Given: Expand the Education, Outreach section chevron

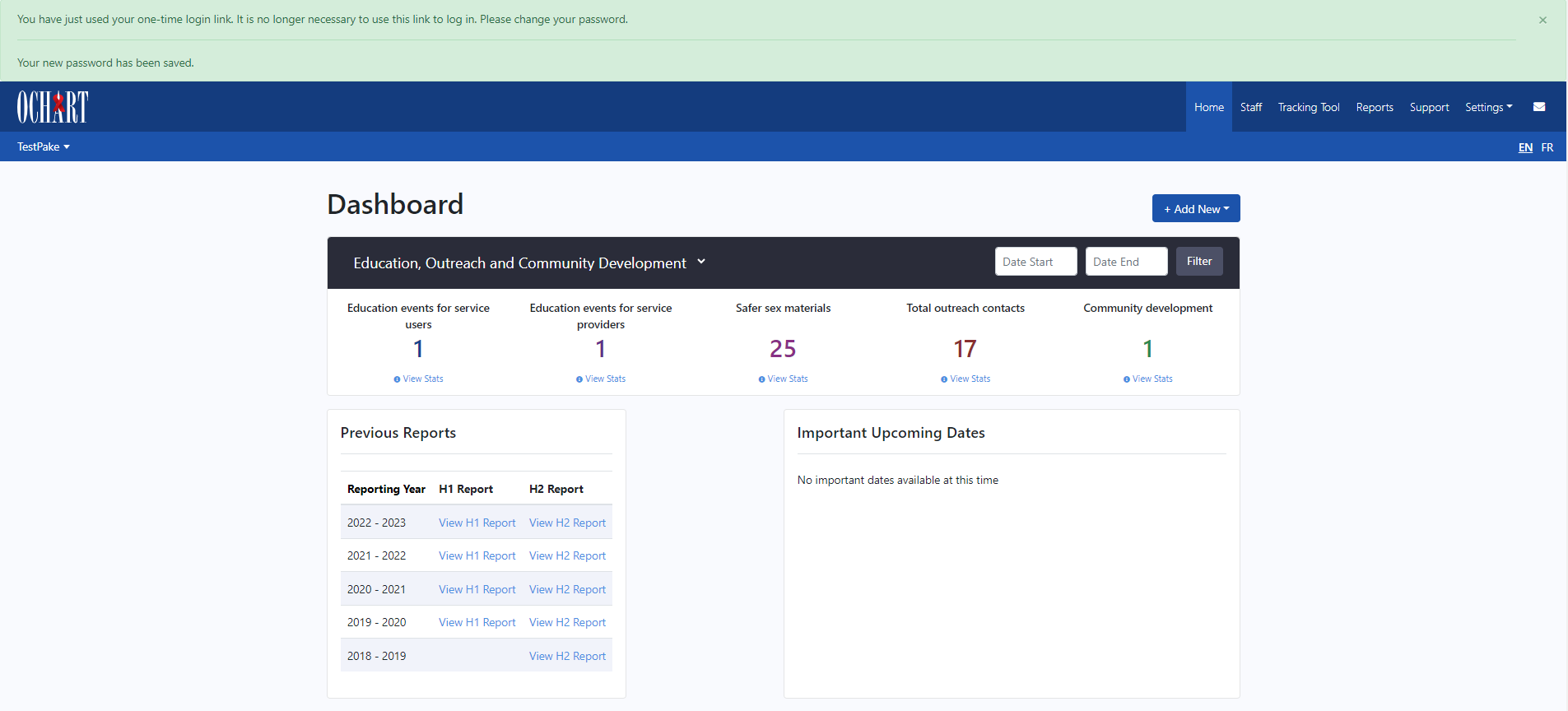Looking at the screenshot, I should [701, 262].
